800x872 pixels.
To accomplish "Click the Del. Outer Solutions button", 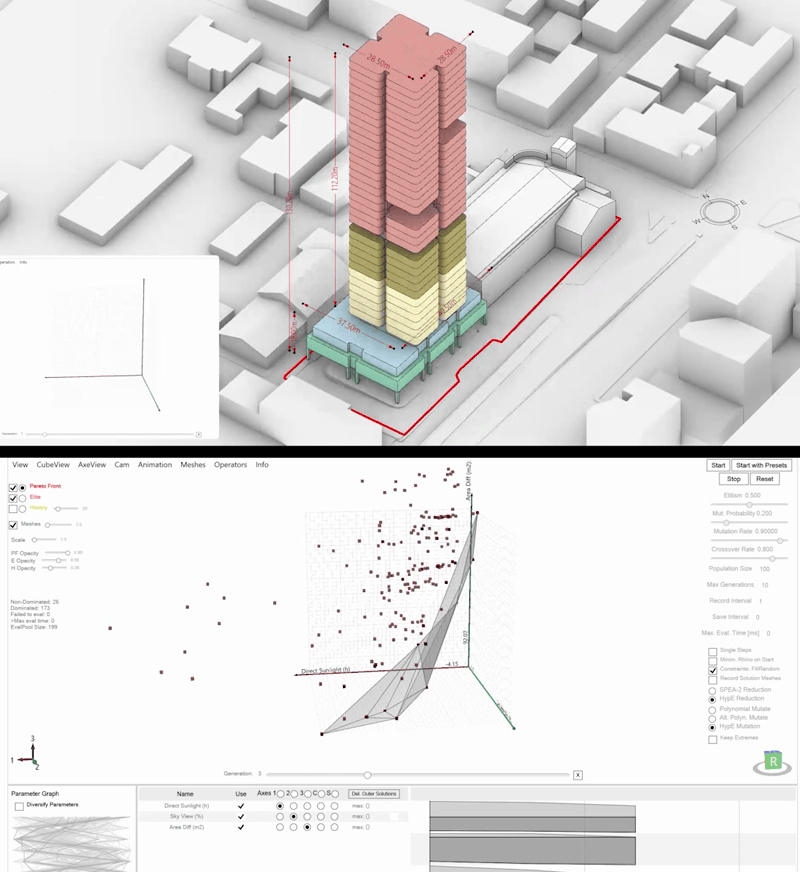I will tap(374, 794).
